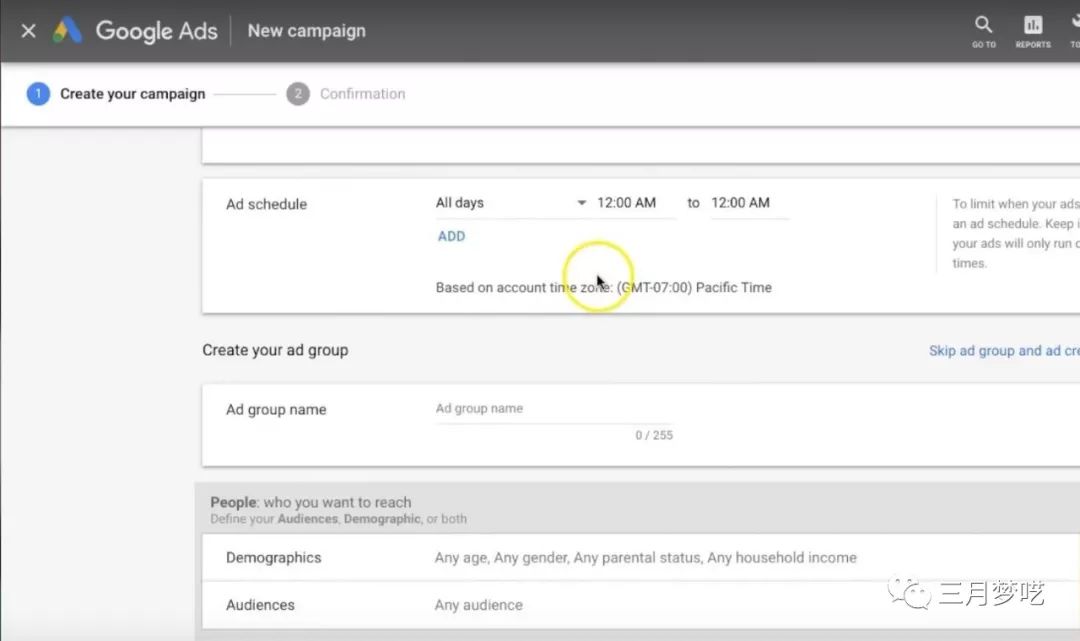
Task: Click the Ad schedule section label
Action: pos(266,204)
